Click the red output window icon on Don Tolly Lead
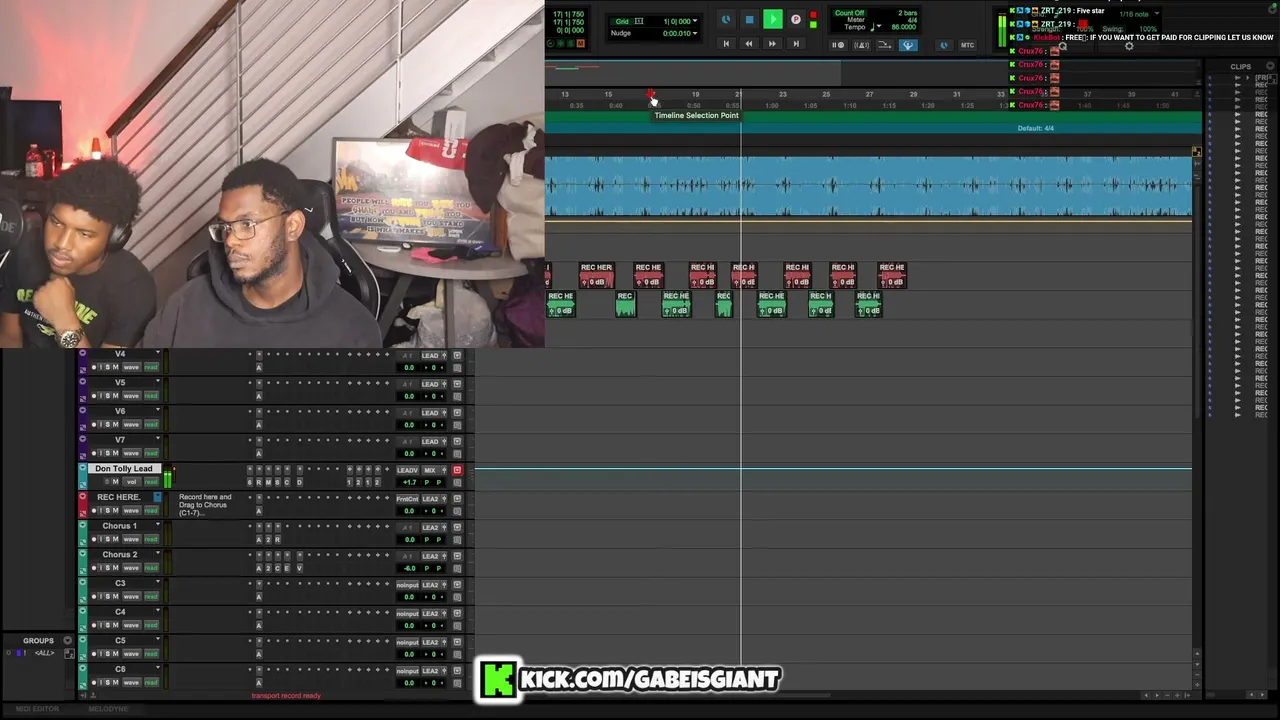This screenshot has width=1280, height=720. coord(457,470)
